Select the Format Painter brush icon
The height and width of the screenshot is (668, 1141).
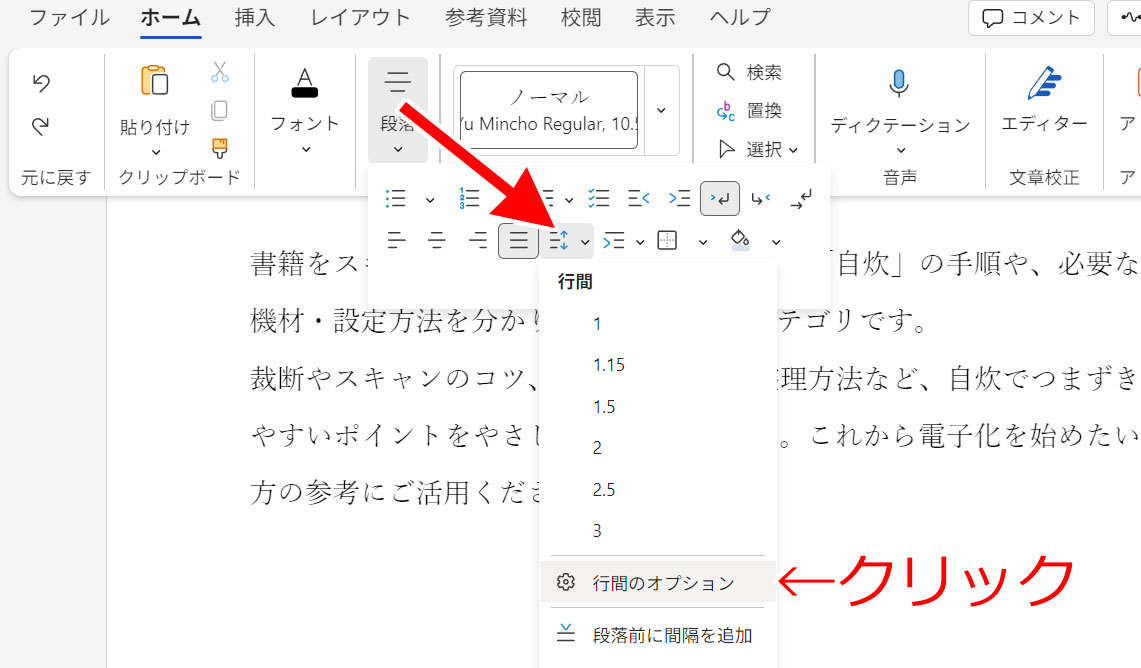point(219,148)
